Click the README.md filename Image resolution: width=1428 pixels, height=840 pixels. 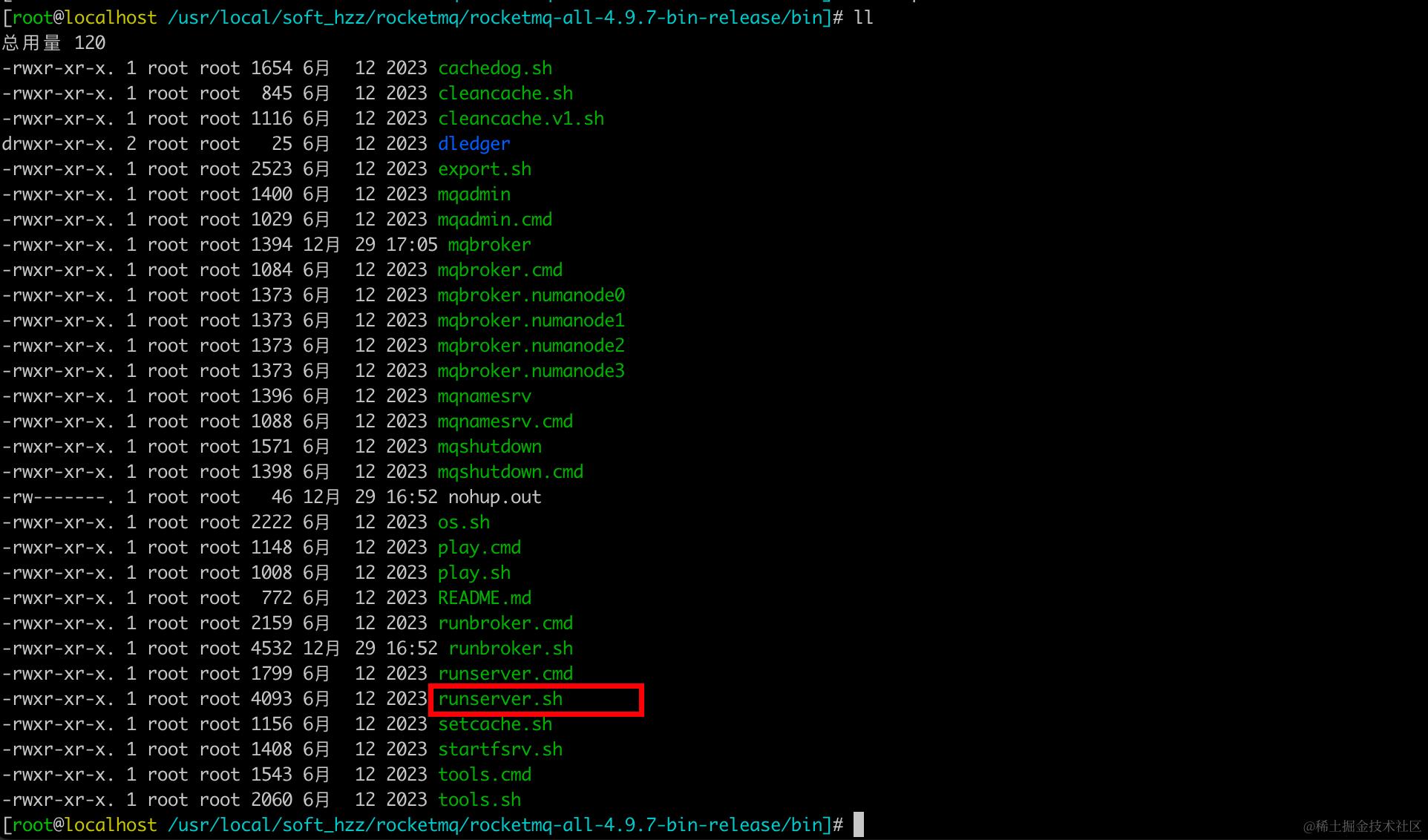[x=484, y=598]
